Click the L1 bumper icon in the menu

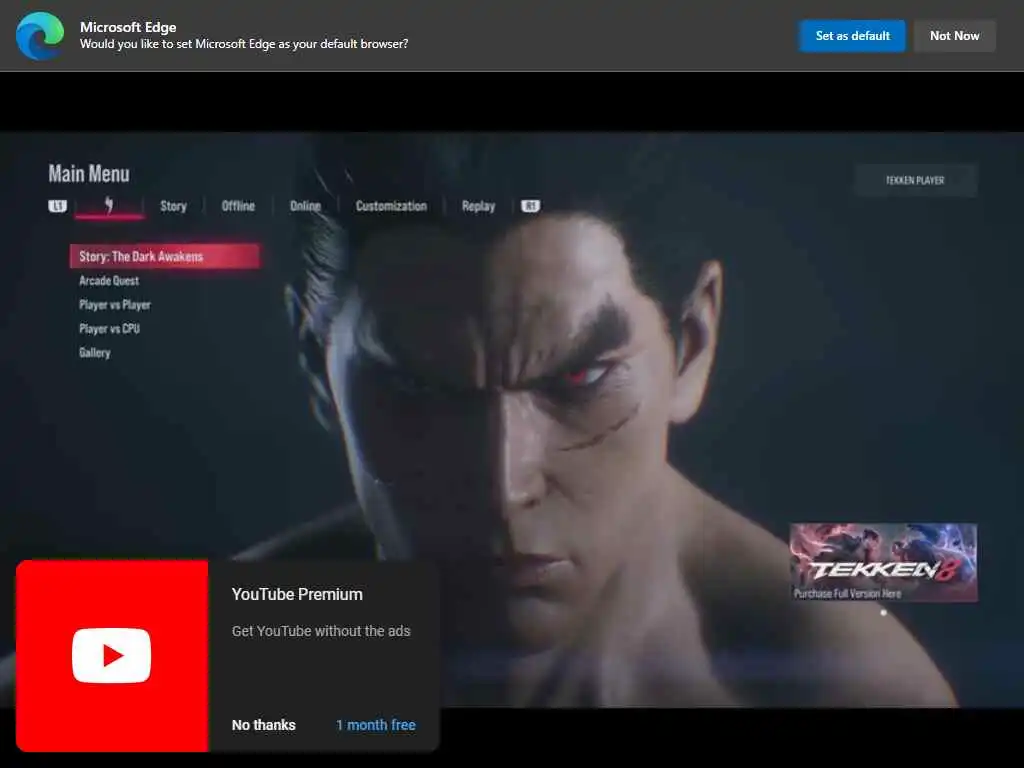(x=57, y=206)
